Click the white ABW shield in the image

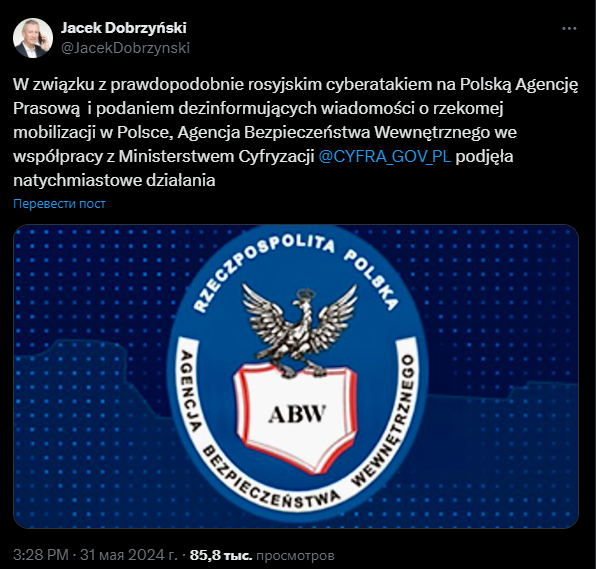[295, 417]
